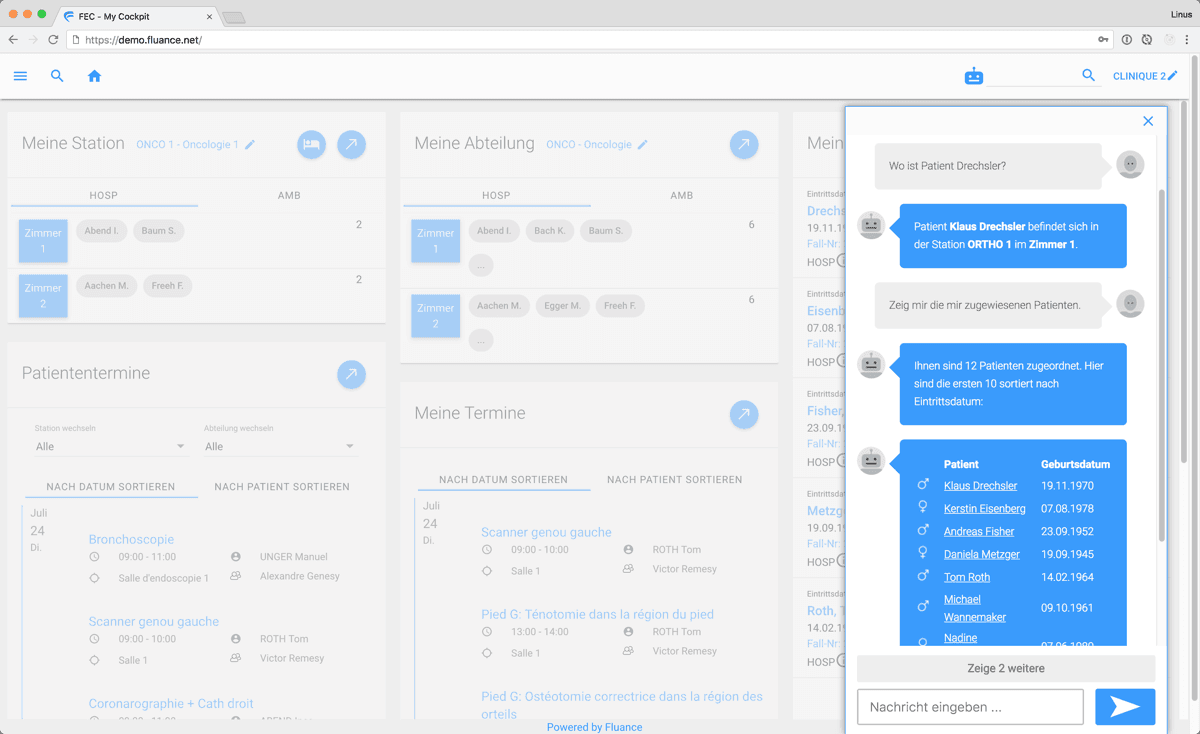Select Nach Patient Sortieren in Meine Termine
The image size is (1200, 734).
tap(674, 480)
